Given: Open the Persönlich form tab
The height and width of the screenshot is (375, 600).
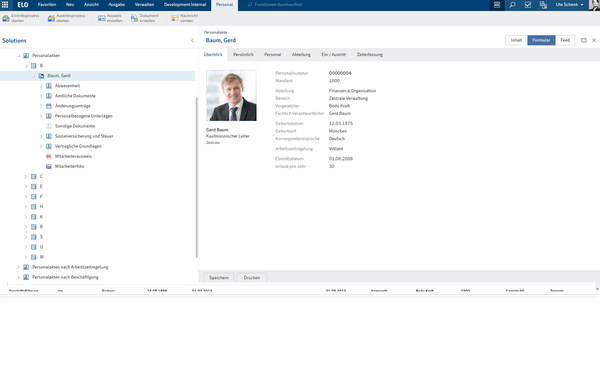Looking at the screenshot, I should [x=243, y=55].
